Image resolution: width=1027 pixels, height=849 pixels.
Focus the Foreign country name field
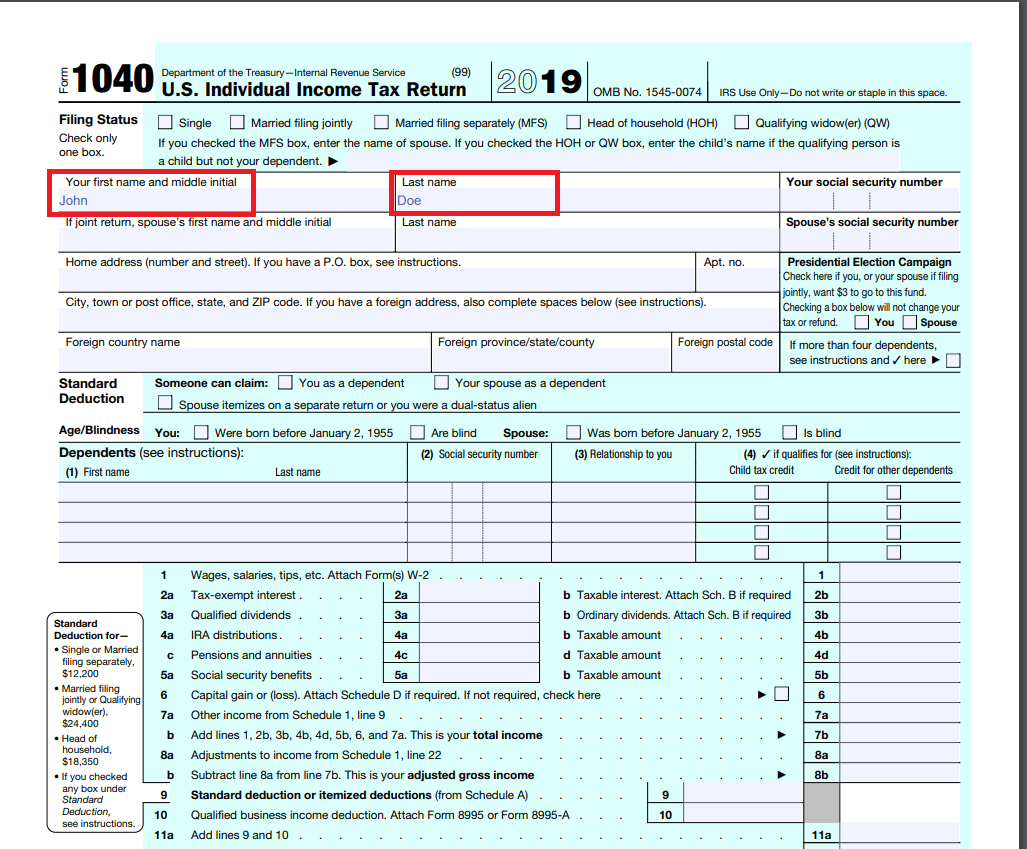click(x=245, y=360)
